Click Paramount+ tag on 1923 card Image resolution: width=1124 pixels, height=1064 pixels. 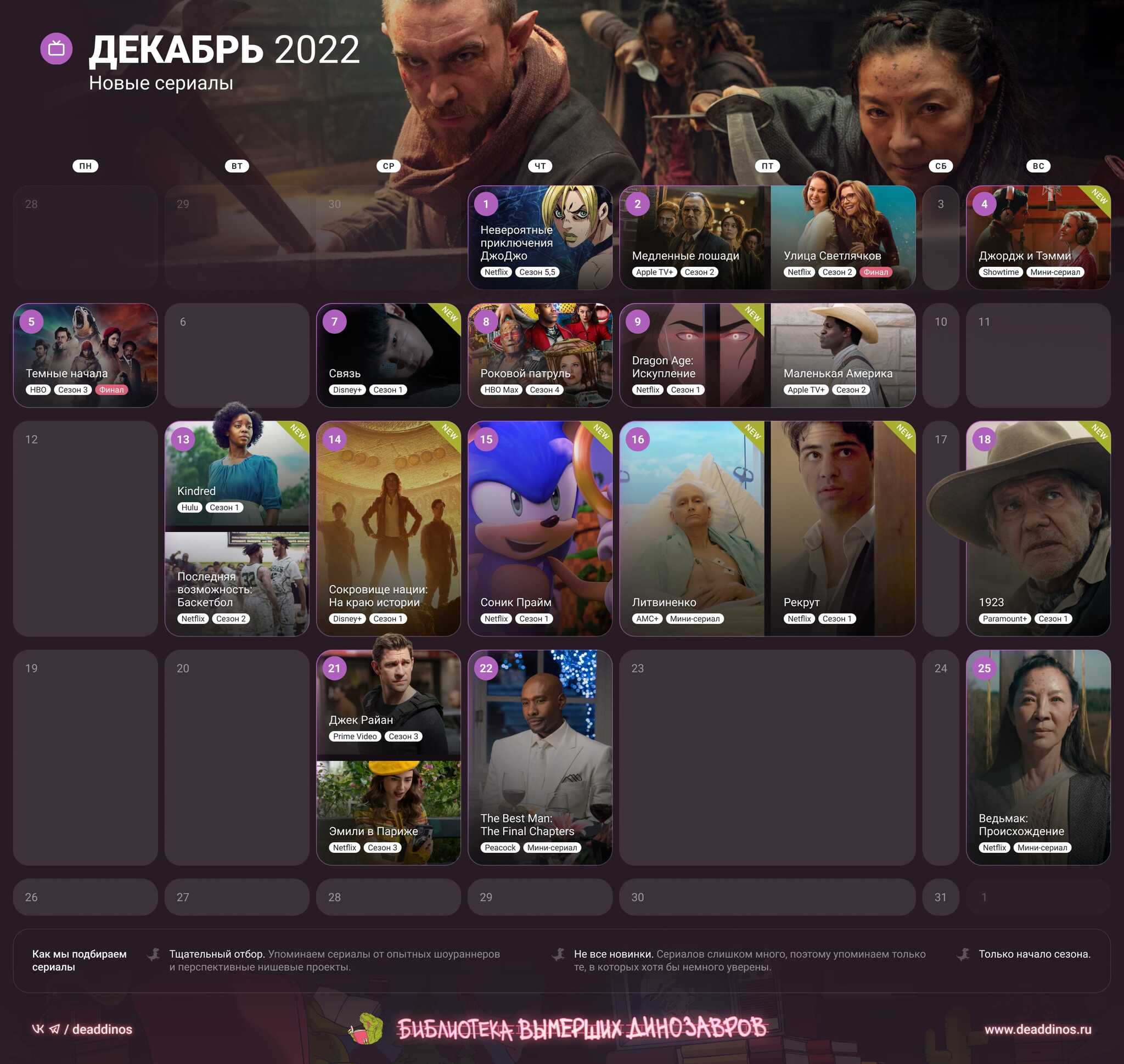pos(1004,618)
